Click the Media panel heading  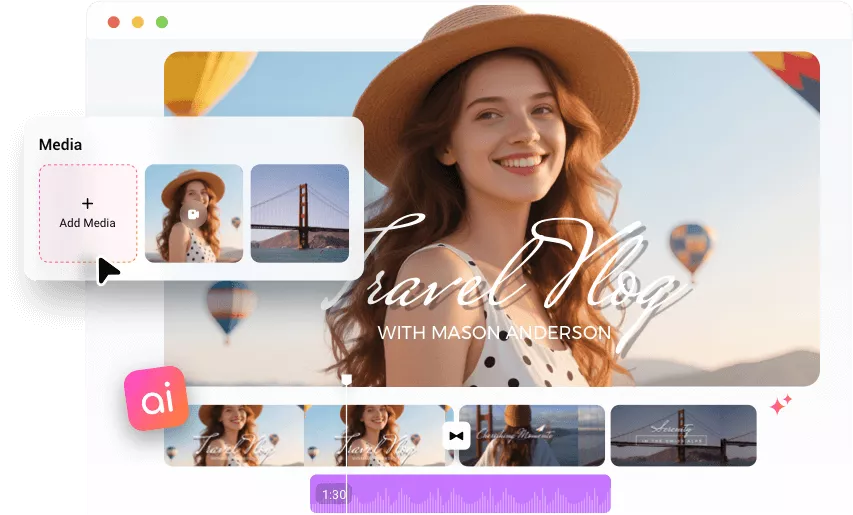point(60,145)
